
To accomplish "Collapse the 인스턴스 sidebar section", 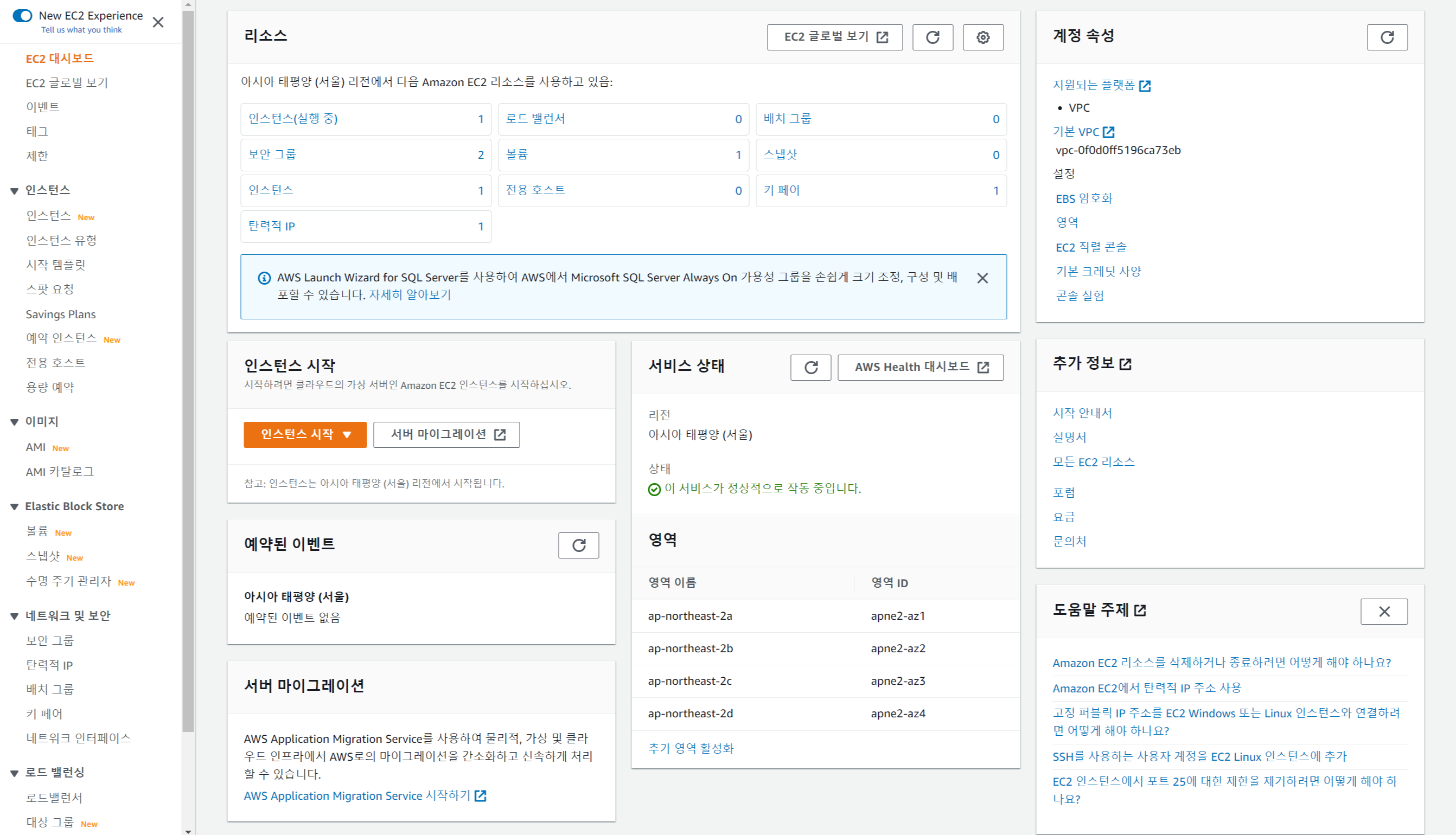I will pos(14,191).
